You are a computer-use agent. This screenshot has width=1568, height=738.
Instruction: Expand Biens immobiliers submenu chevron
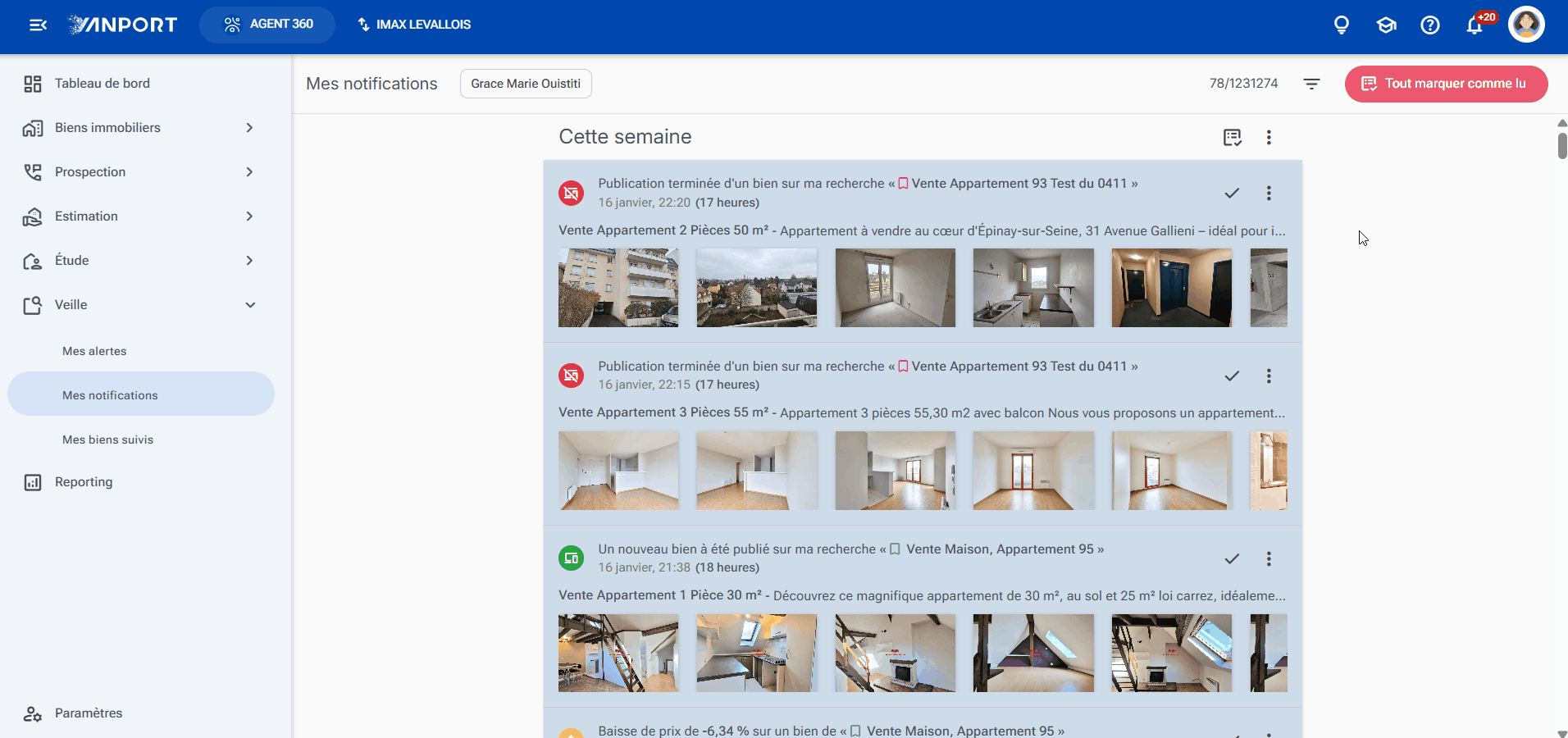pyautogui.click(x=249, y=128)
